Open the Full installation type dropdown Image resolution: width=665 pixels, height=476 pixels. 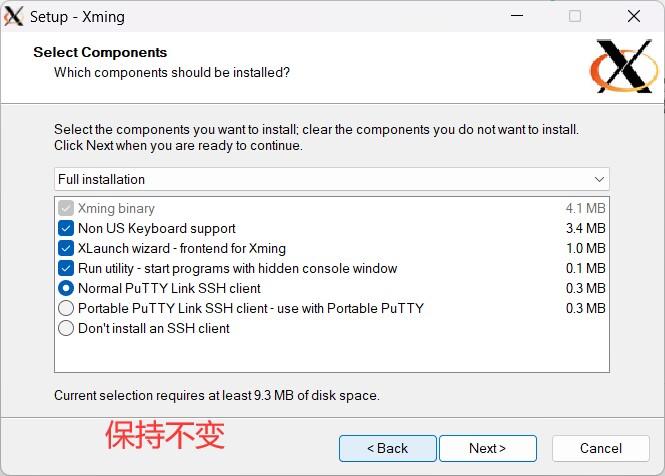[330, 179]
